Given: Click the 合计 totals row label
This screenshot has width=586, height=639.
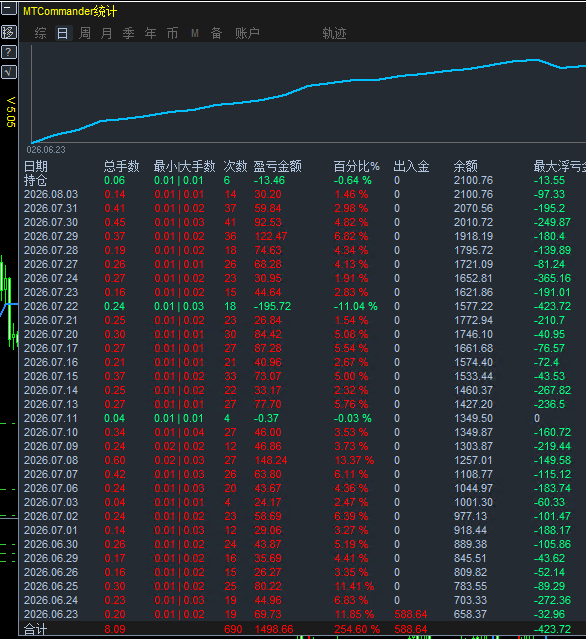Looking at the screenshot, I should pyautogui.click(x=35, y=630).
